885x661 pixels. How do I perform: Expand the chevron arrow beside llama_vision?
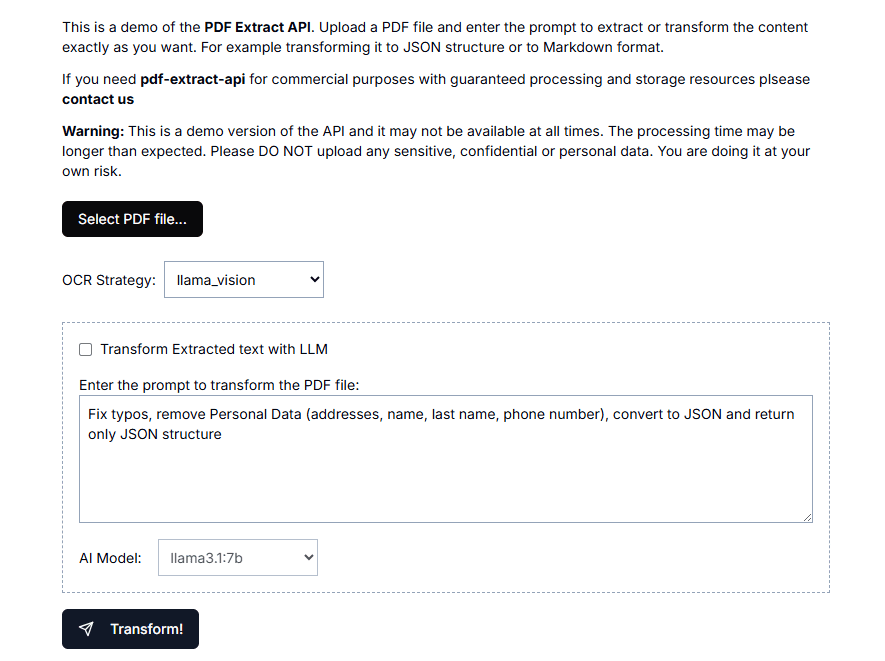(x=315, y=280)
